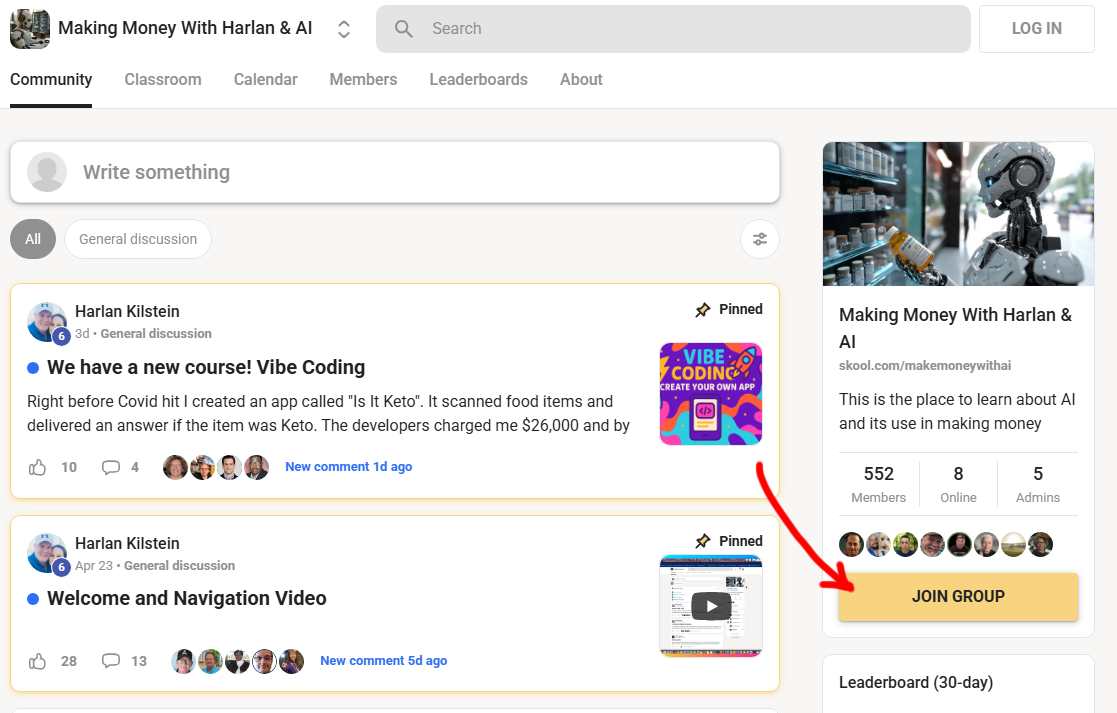1117x713 pixels.
Task: Filter posts by General discussion chip
Action: (x=138, y=239)
